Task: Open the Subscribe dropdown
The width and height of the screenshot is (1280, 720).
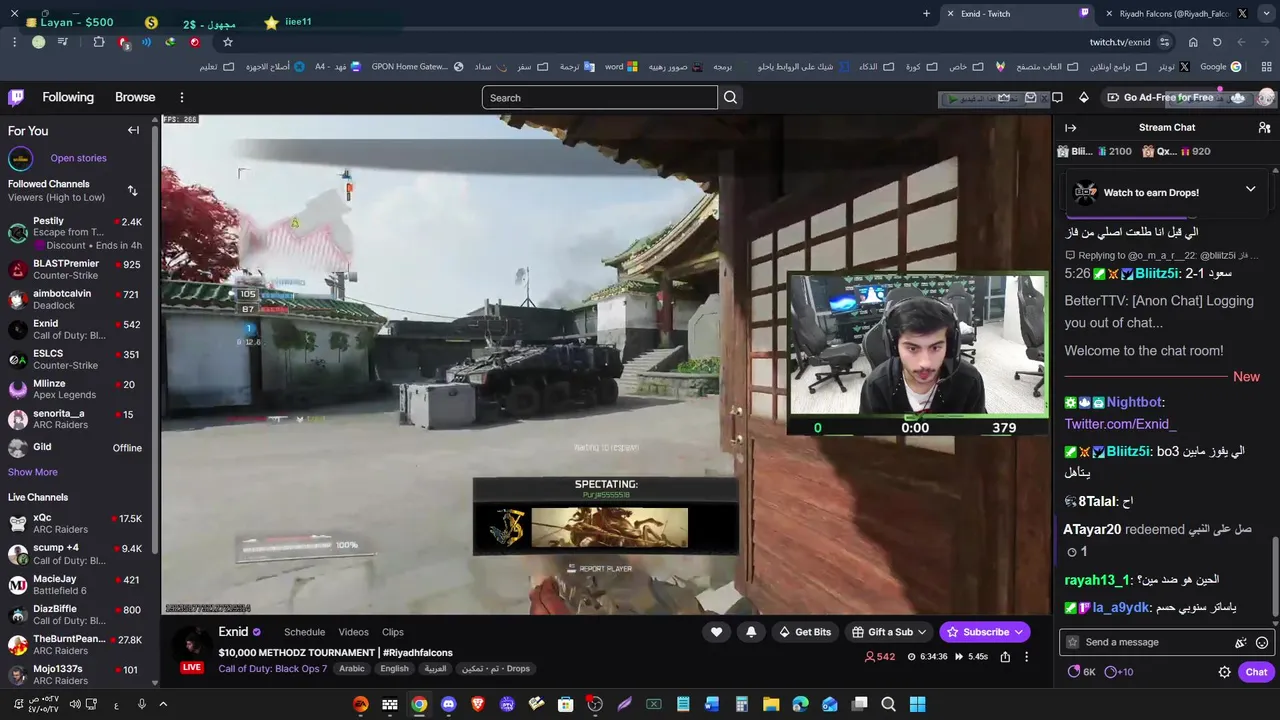Action: [x=984, y=632]
